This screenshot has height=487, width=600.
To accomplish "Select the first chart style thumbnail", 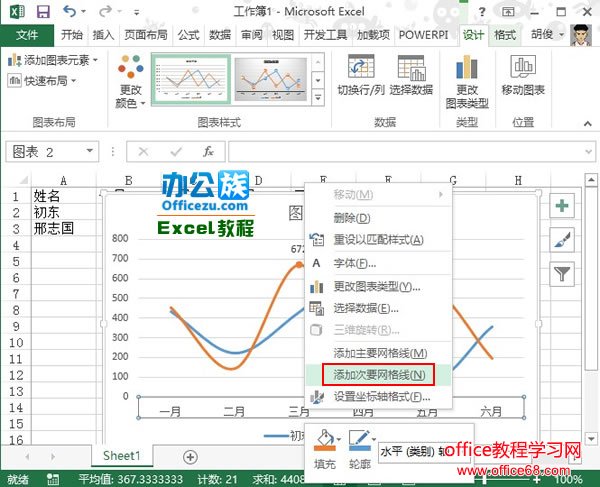I will point(191,80).
